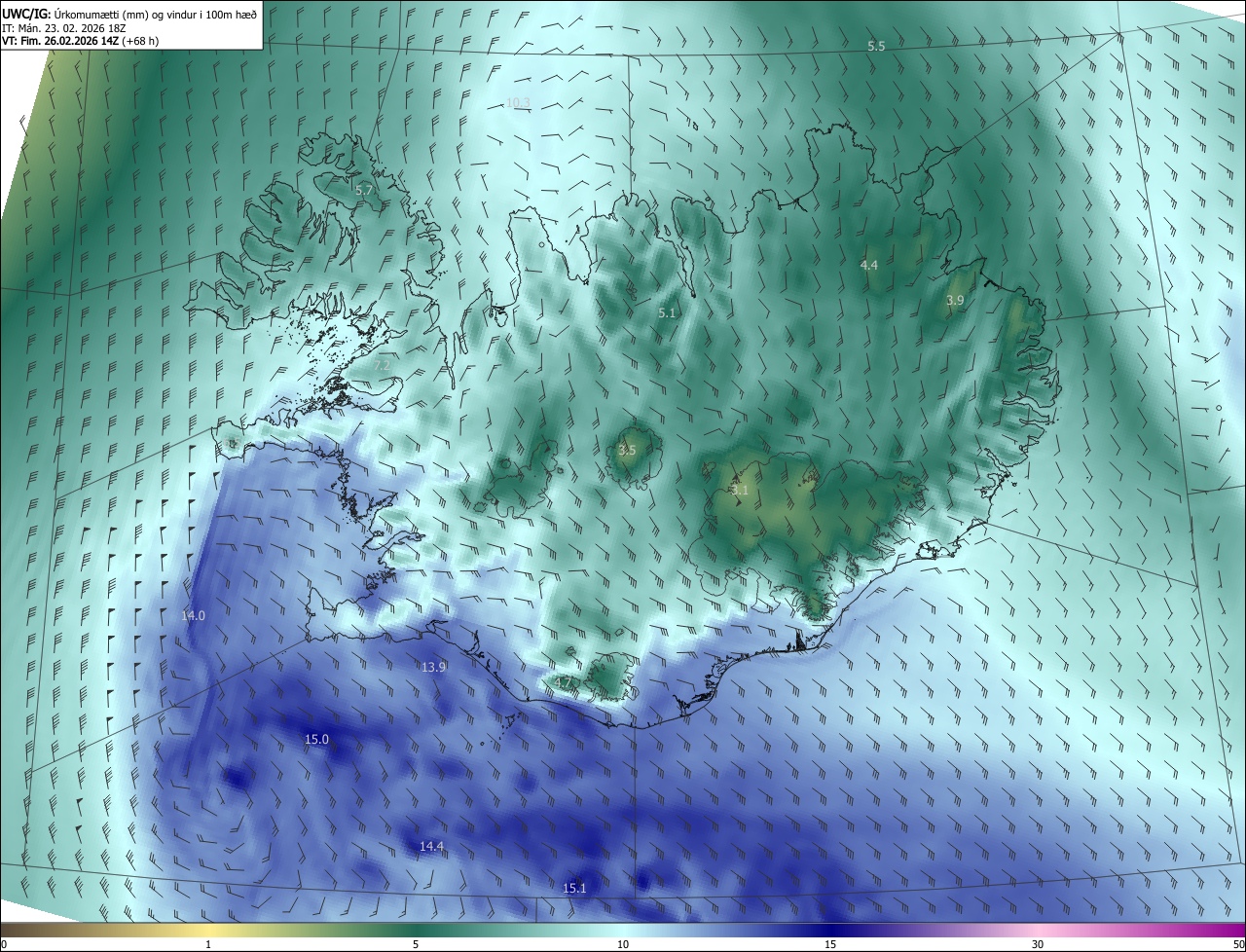Click the 'UWC/IG: Úrkomumætti (mm)' map title
Image resolution: width=1246 pixels, height=952 pixels.
tap(129, 14)
